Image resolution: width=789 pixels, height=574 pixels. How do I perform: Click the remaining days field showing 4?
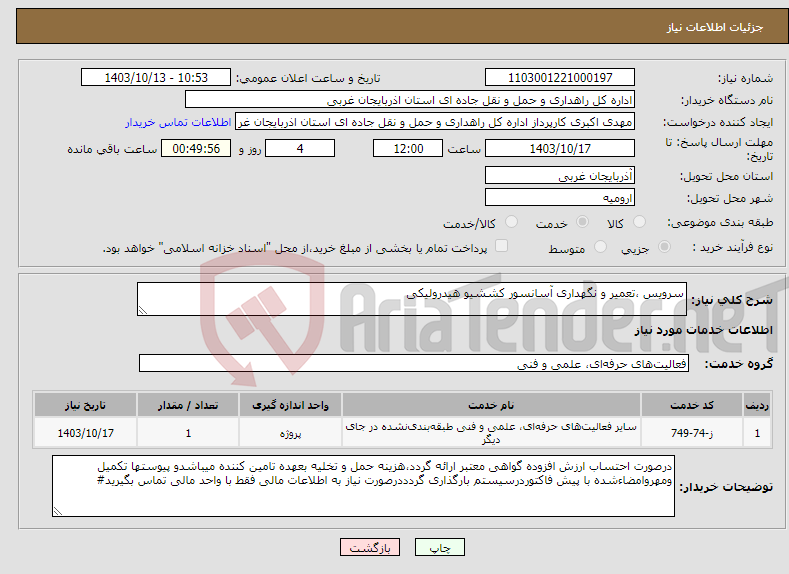pyautogui.click(x=300, y=148)
